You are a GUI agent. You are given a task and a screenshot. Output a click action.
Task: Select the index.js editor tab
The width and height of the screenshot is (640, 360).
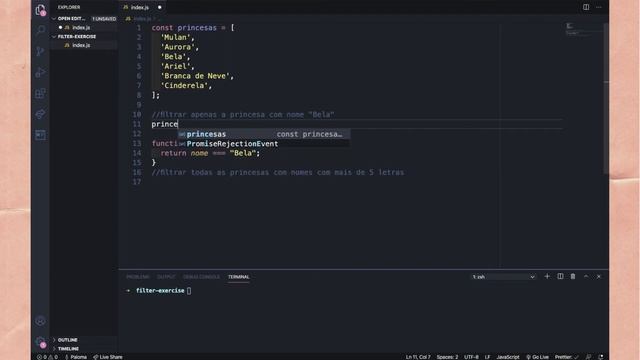139,7
